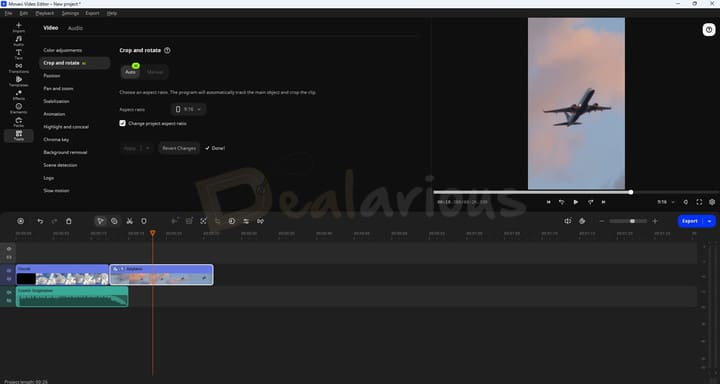Click the clip properties sliders icon
The height and width of the screenshot is (384, 720).
click(x=246, y=221)
